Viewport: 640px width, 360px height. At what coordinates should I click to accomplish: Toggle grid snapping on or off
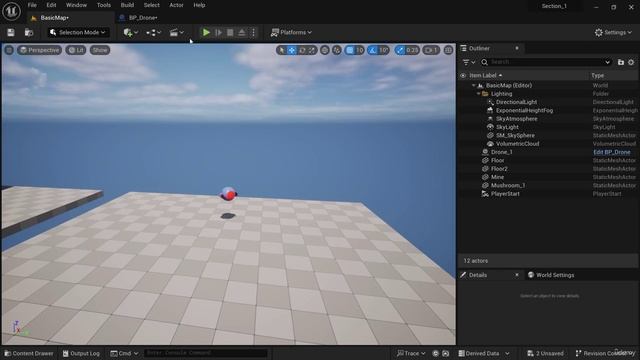click(350, 50)
